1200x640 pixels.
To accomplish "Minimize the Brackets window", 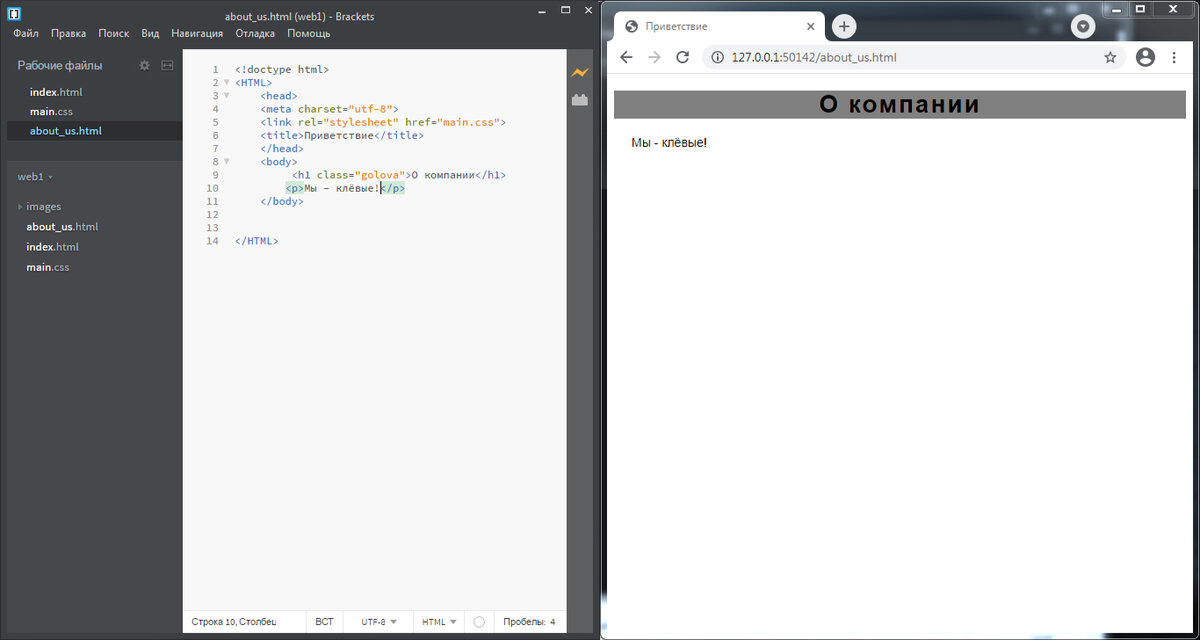I will click(540, 10).
